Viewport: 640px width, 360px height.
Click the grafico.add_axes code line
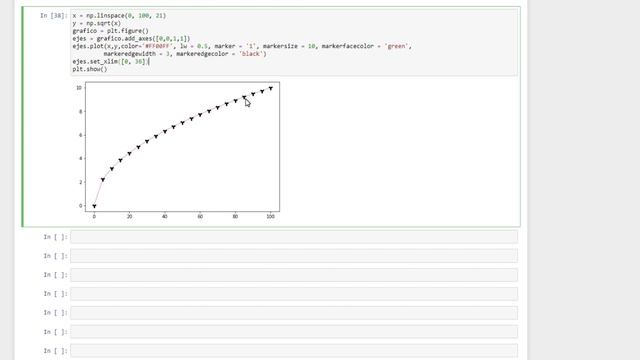pos(131,39)
